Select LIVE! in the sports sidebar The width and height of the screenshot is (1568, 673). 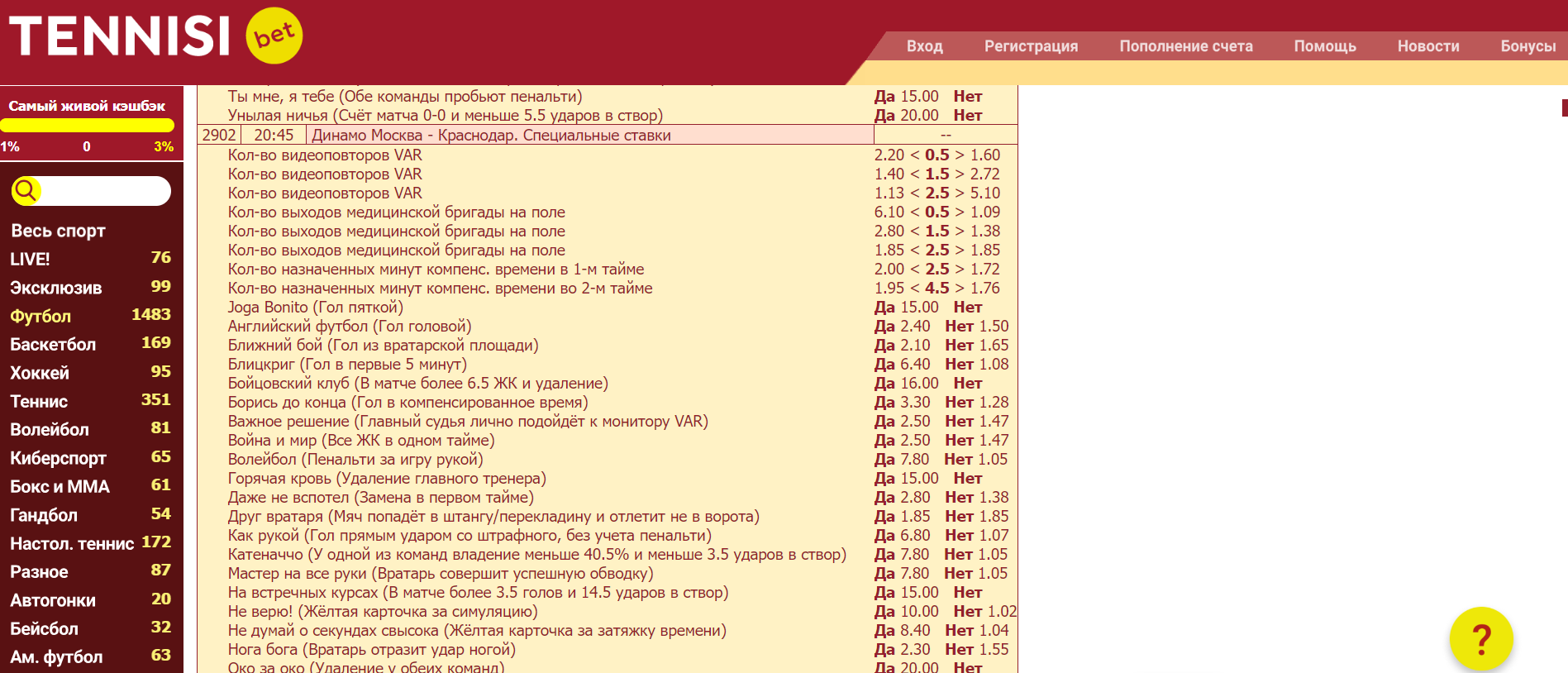point(31,260)
